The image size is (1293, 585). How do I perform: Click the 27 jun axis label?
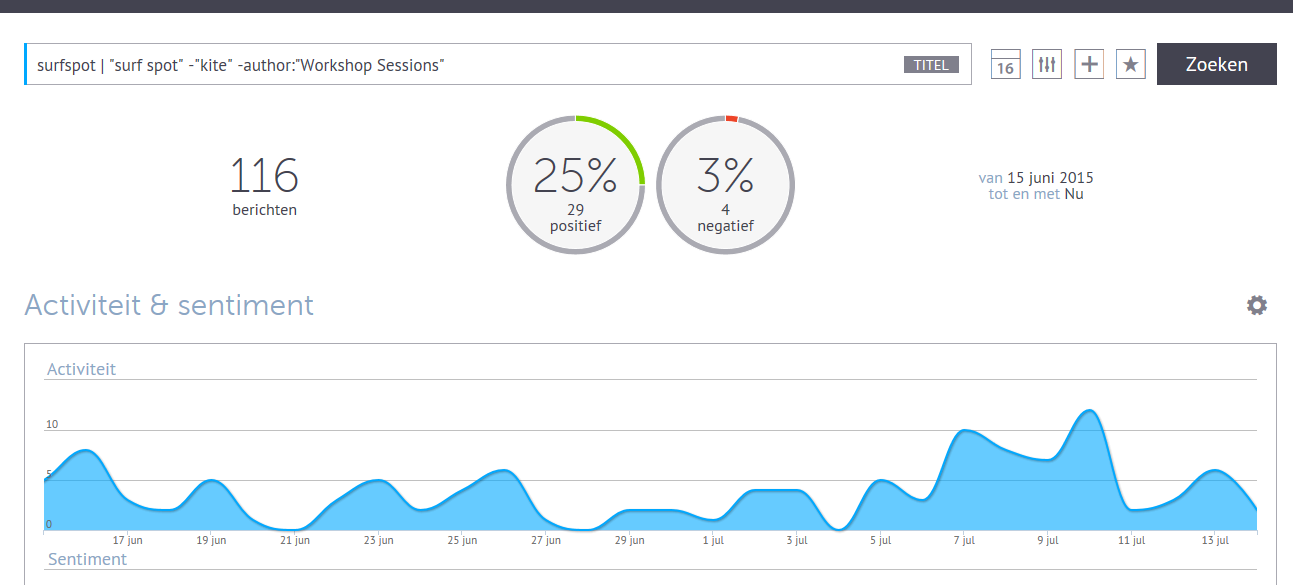[546, 540]
